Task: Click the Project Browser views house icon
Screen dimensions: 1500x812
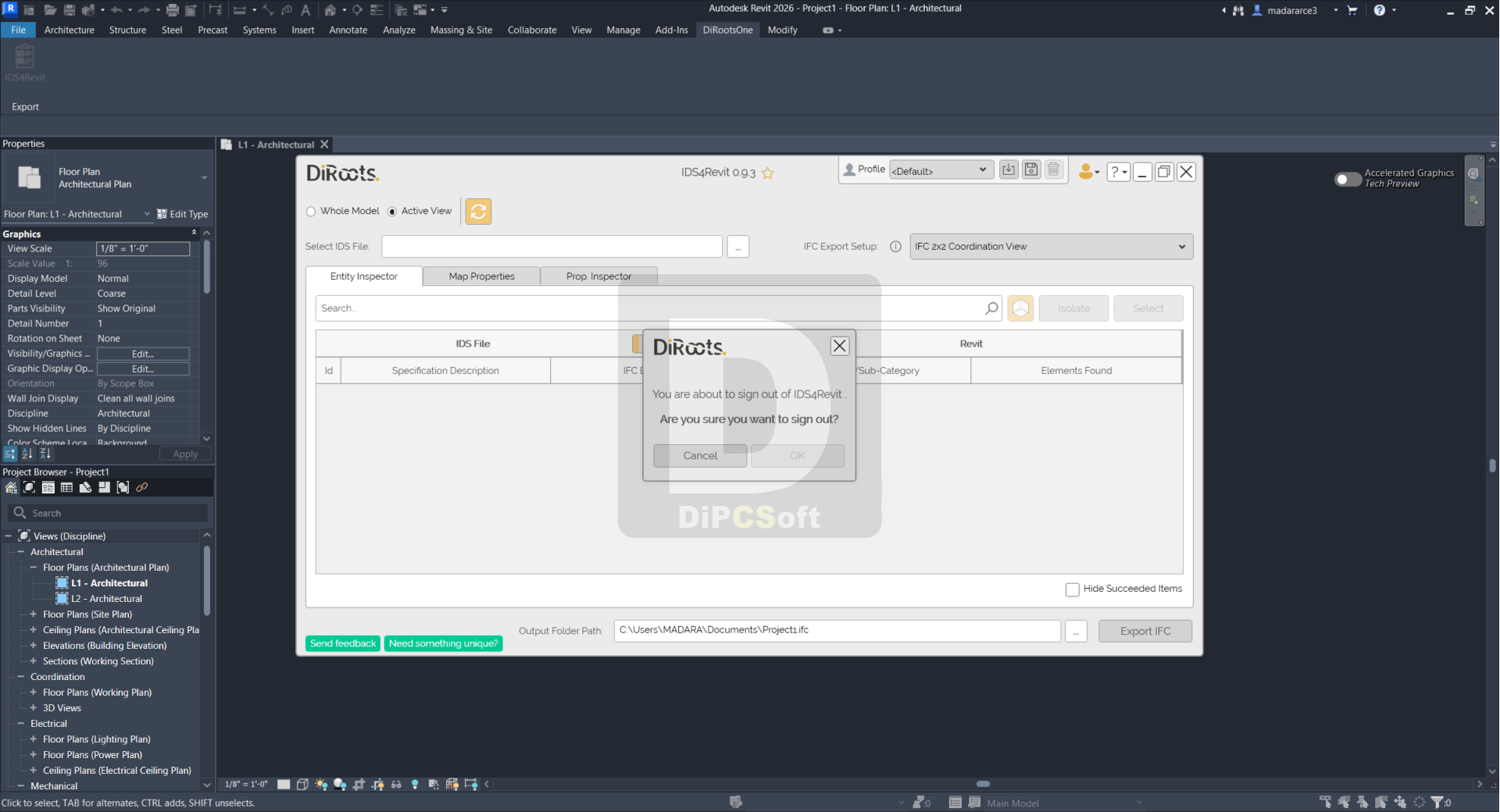Action: coord(11,487)
